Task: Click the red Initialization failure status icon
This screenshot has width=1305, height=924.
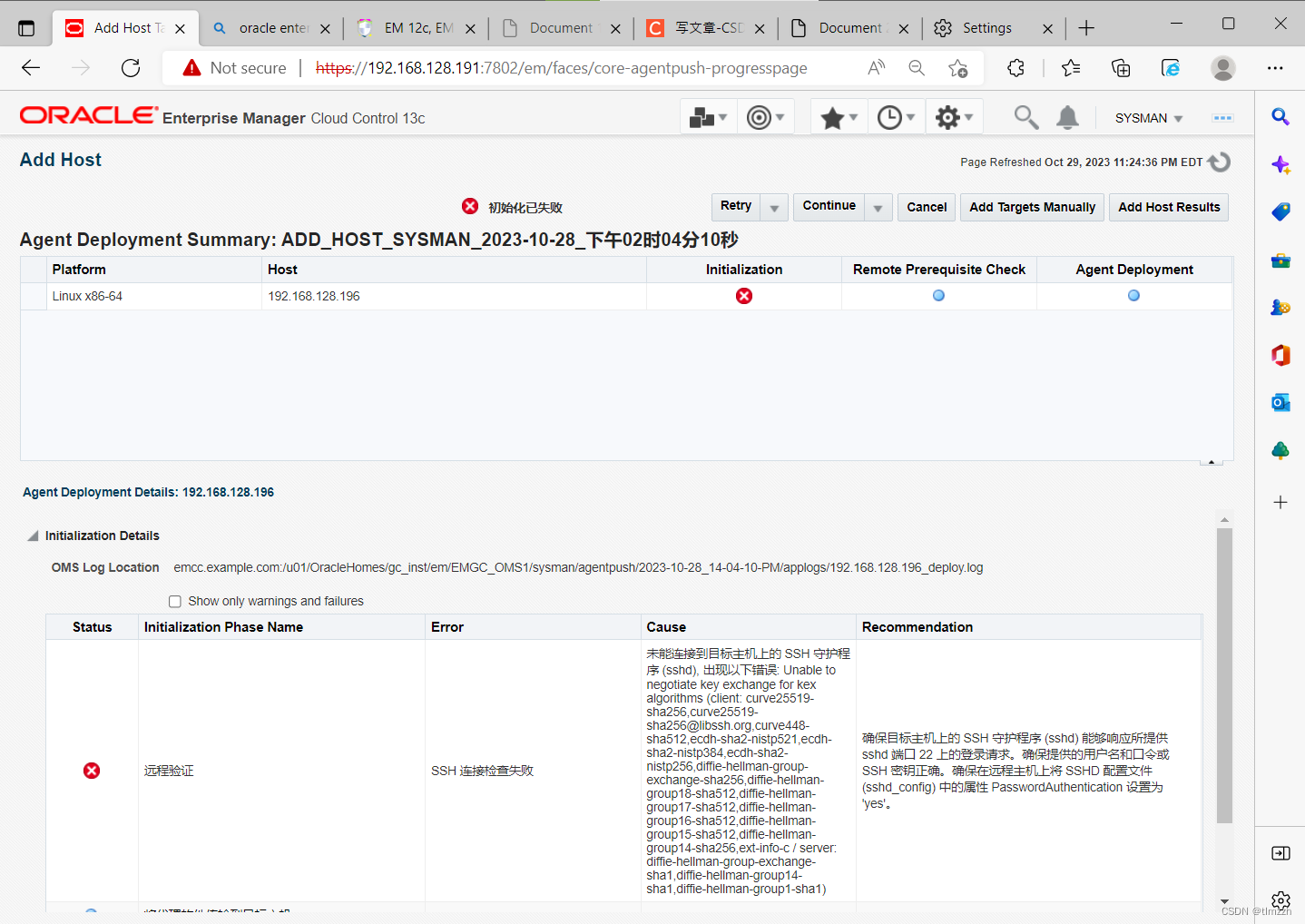Action: coord(744,295)
